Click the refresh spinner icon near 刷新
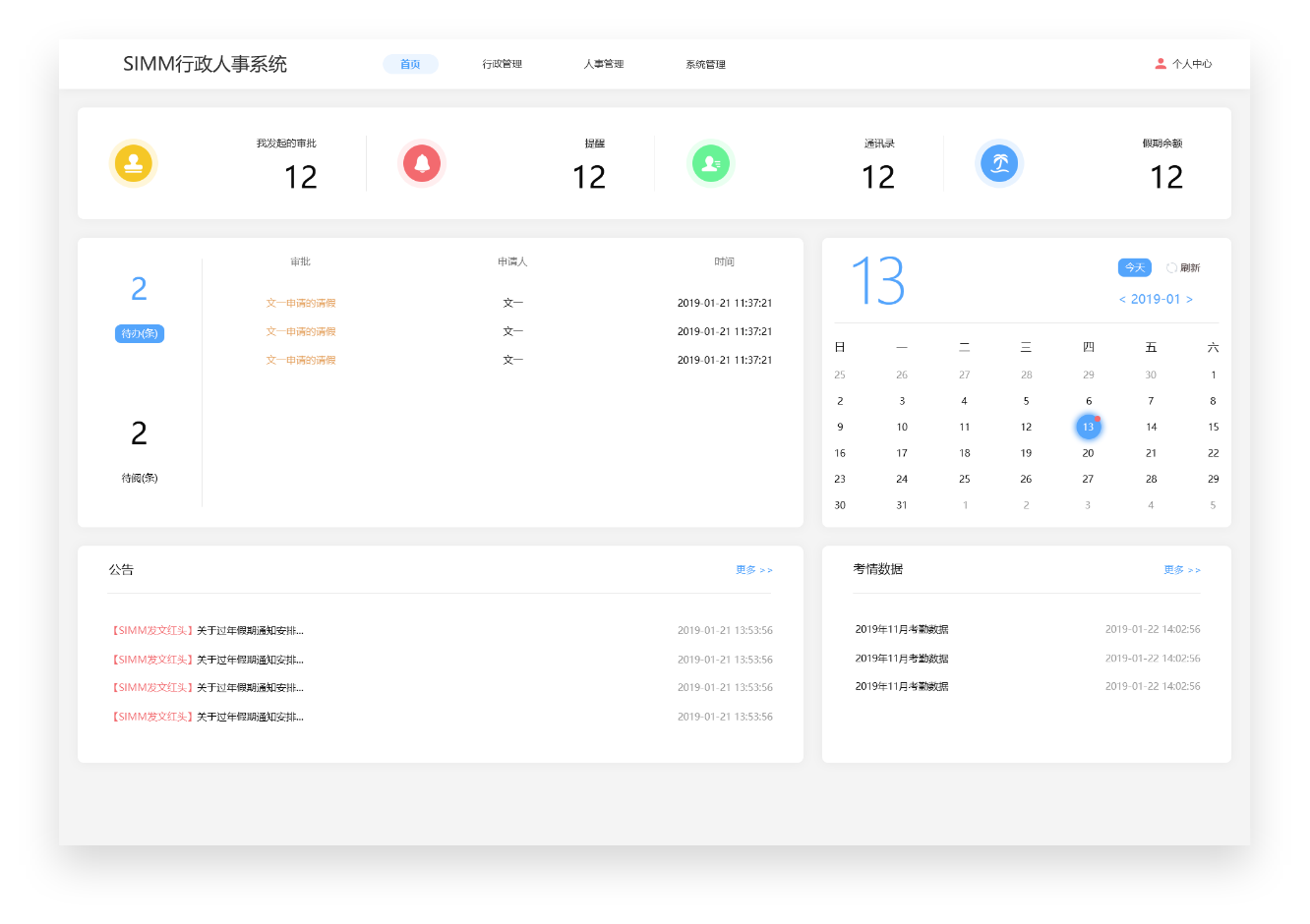The height and width of the screenshot is (924, 1310). (x=1171, y=267)
